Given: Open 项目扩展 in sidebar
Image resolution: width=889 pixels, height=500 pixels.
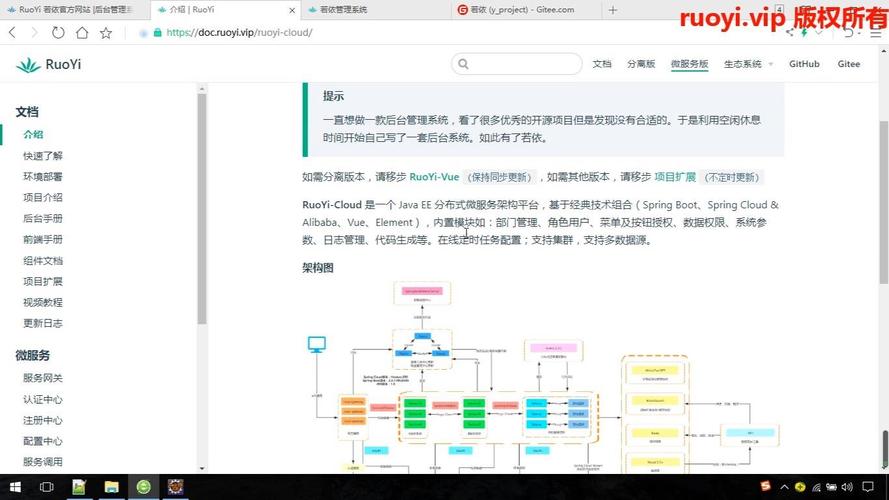Looking at the screenshot, I should click(x=43, y=281).
